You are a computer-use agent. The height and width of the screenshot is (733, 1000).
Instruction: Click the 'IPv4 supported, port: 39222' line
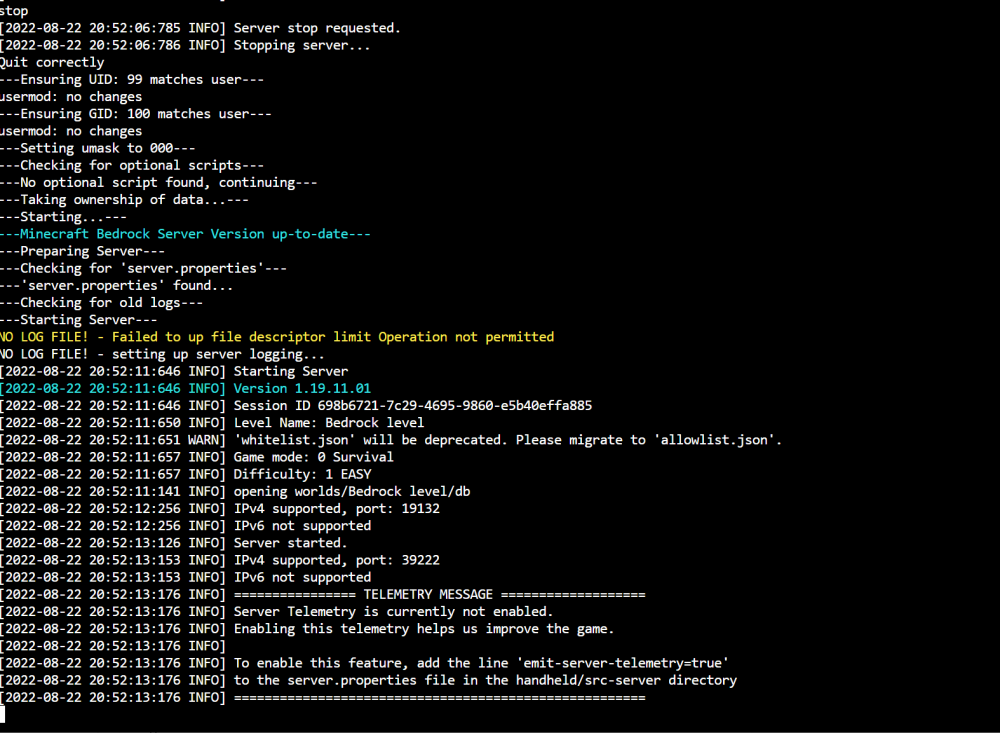(220, 560)
